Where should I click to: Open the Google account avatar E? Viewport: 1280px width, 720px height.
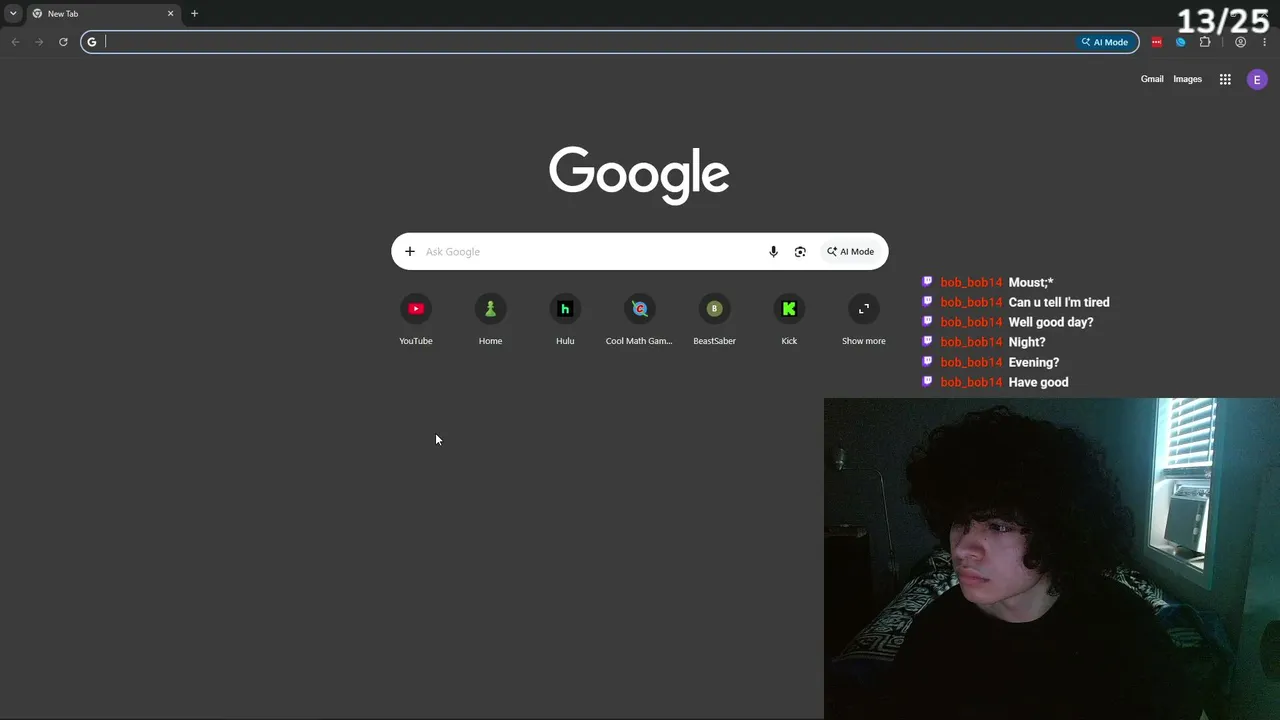(x=1257, y=80)
